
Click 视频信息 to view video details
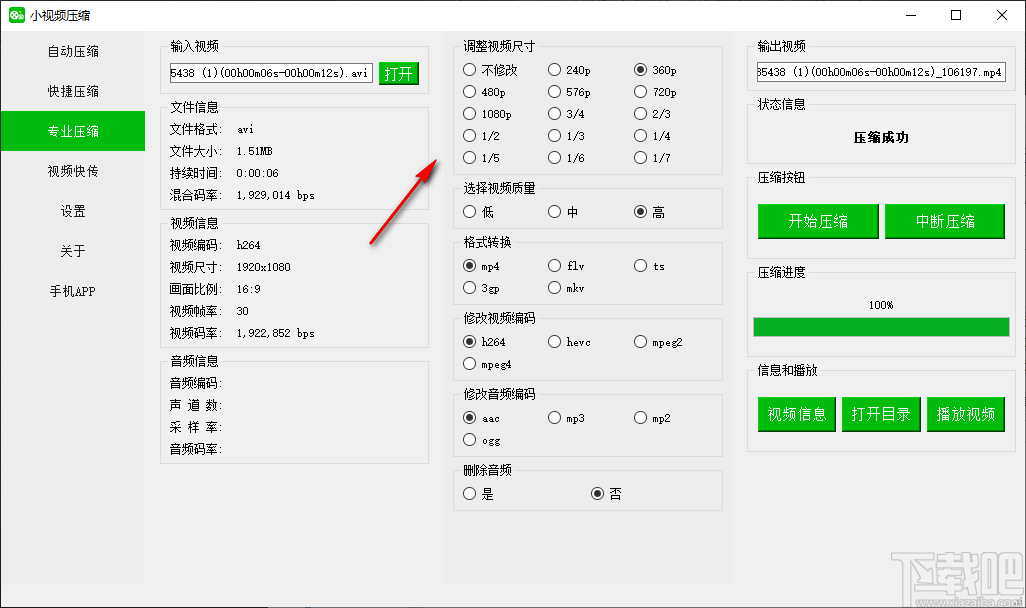pyautogui.click(x=796, y=413)
